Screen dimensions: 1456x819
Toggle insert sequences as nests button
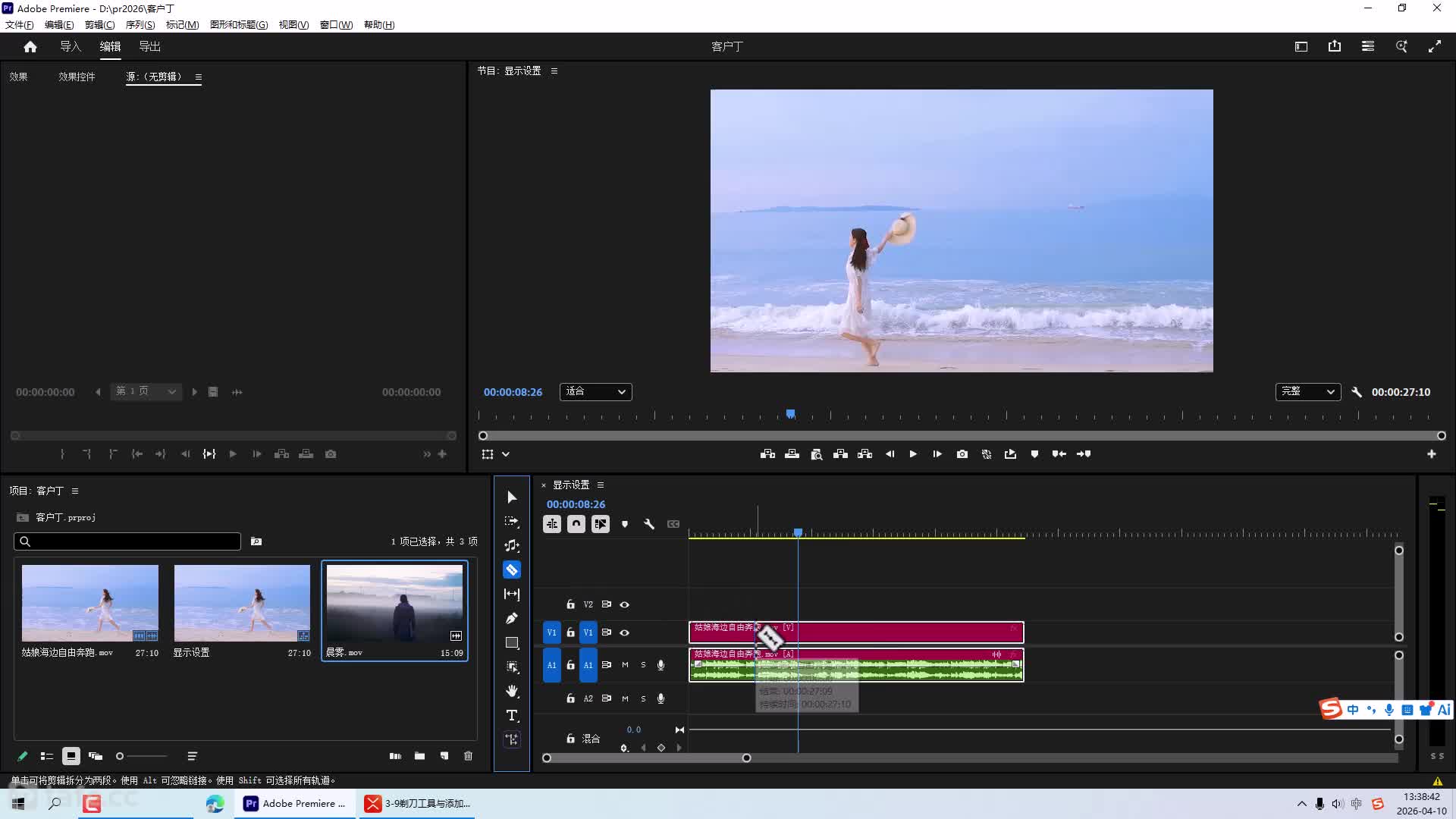click(552, 524)
